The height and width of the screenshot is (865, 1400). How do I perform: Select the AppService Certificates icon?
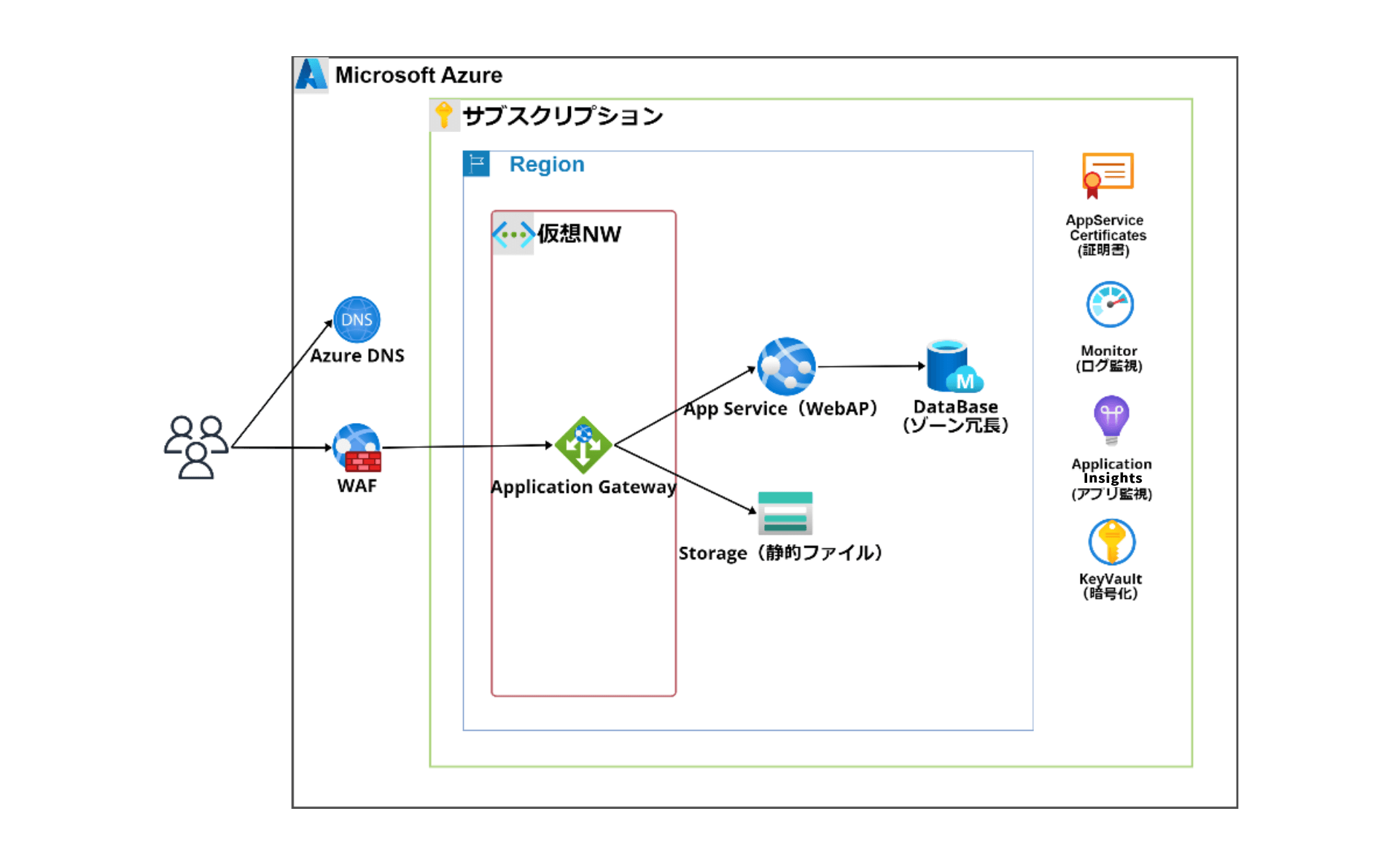[1108, 175]
